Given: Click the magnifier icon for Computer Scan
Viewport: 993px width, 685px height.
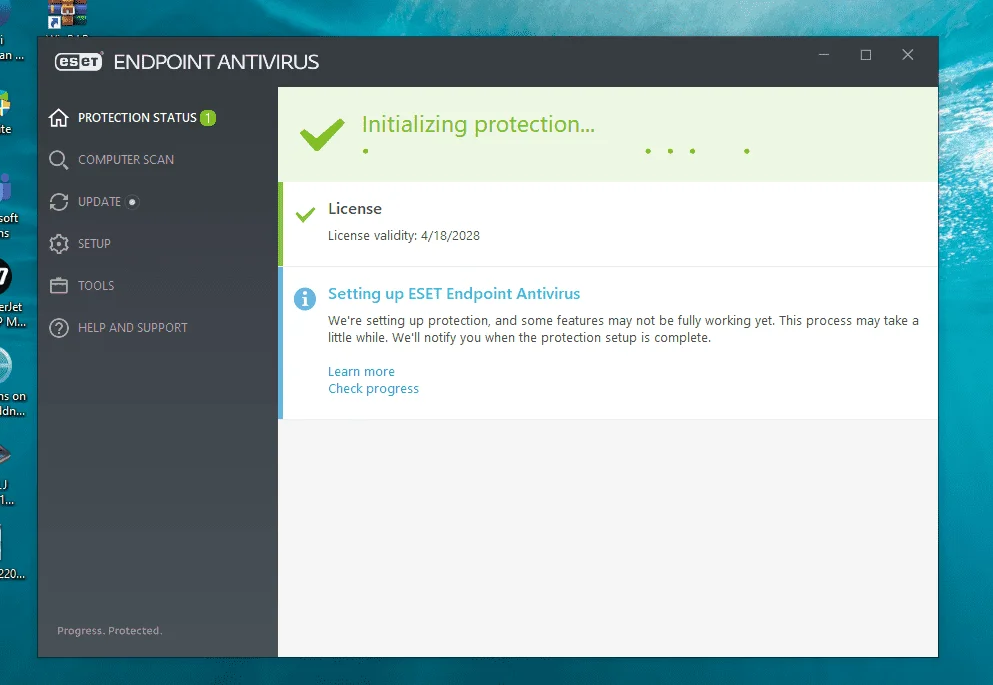Looking at the screenshot, I should [59, 160].
